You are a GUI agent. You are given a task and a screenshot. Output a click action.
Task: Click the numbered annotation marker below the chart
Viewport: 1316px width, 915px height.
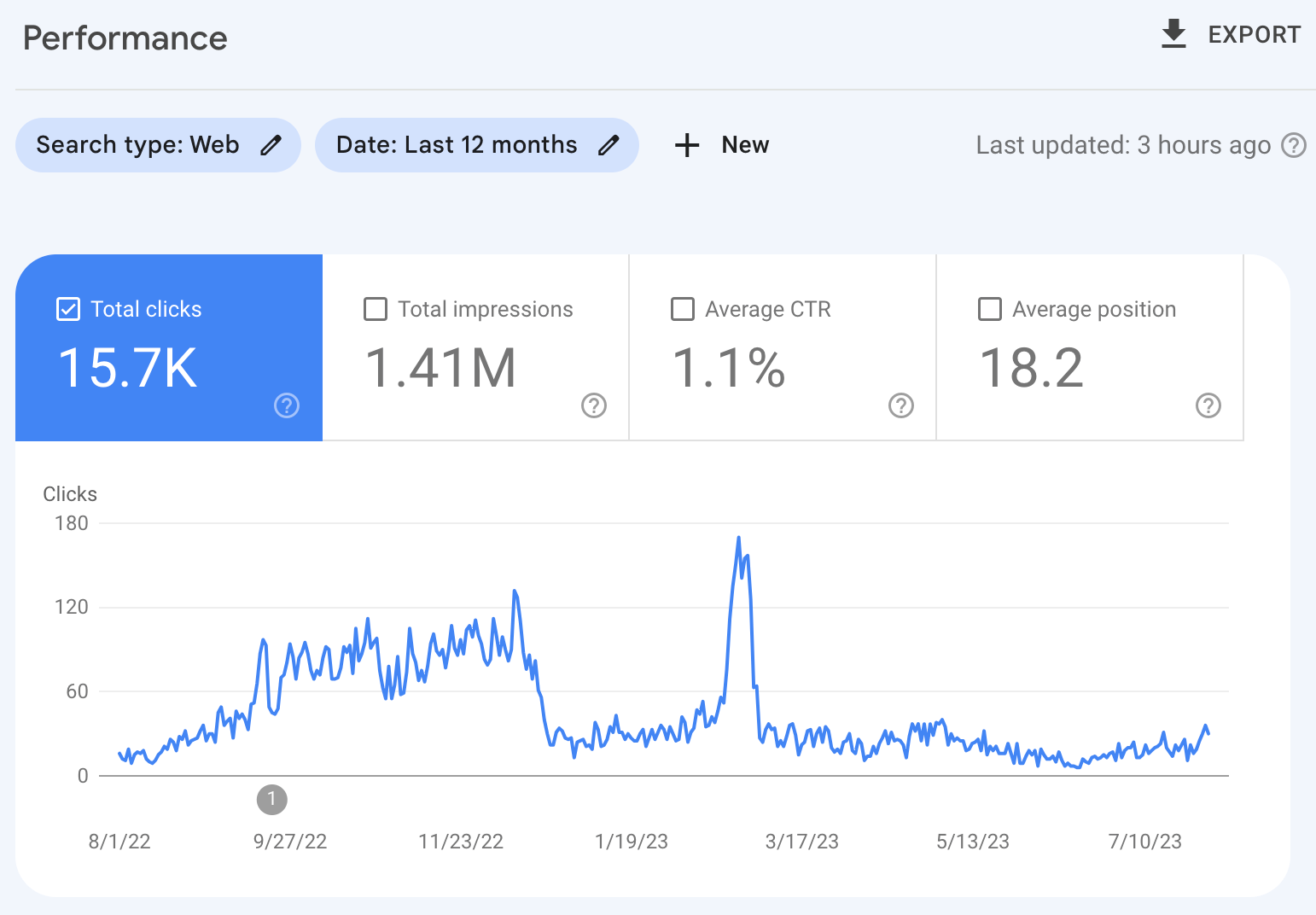272,799
